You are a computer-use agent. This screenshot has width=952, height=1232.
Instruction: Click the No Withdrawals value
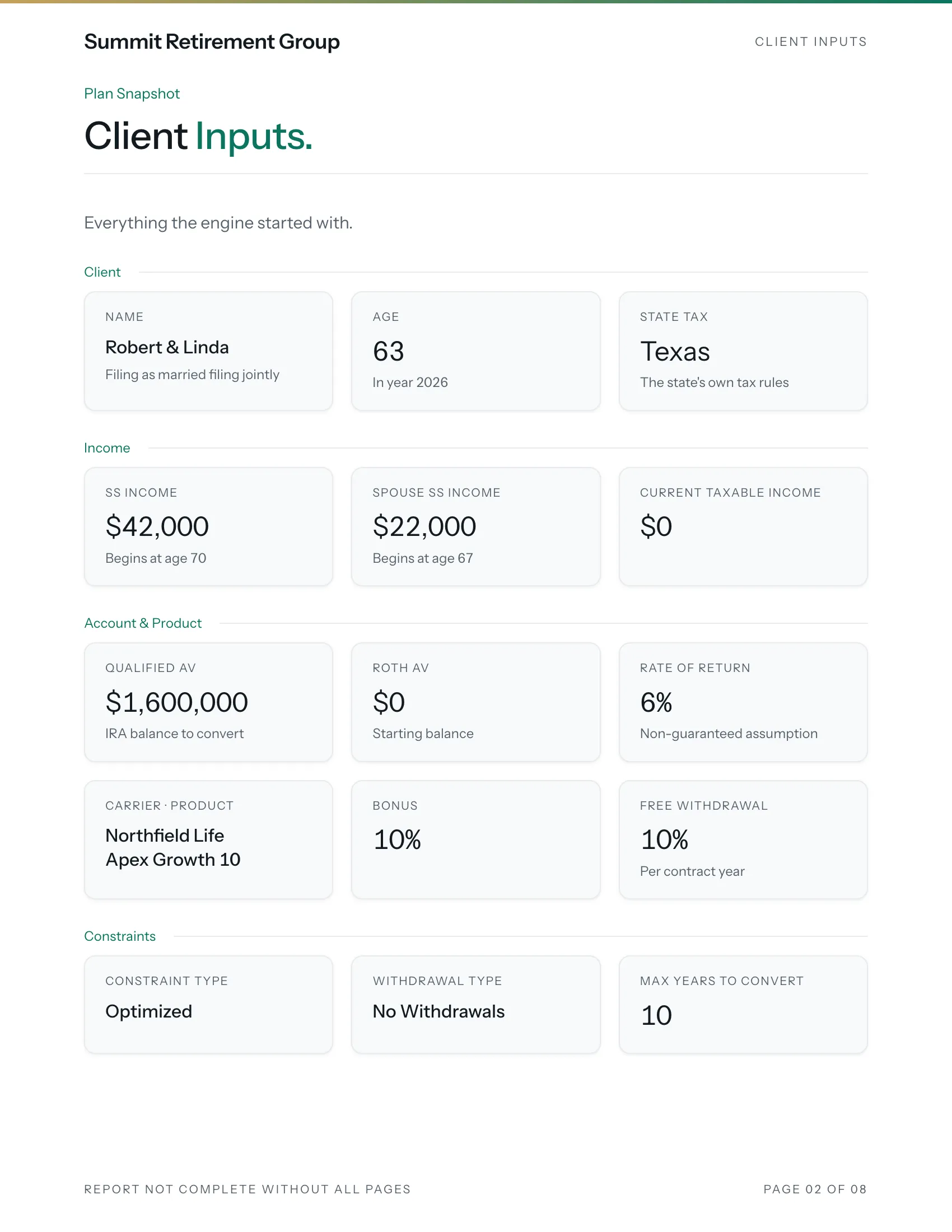pos(439,1011)
